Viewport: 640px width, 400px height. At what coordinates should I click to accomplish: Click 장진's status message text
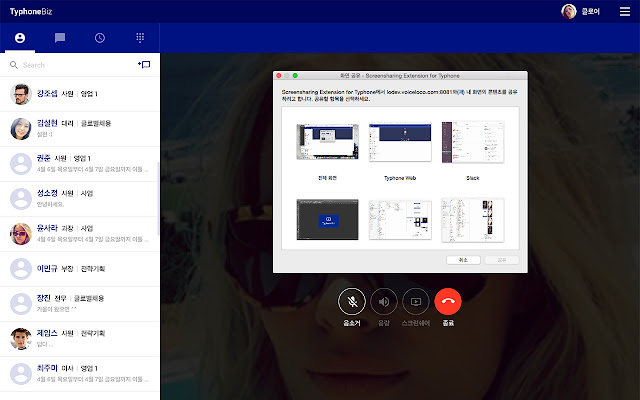[x=57, y=309]
